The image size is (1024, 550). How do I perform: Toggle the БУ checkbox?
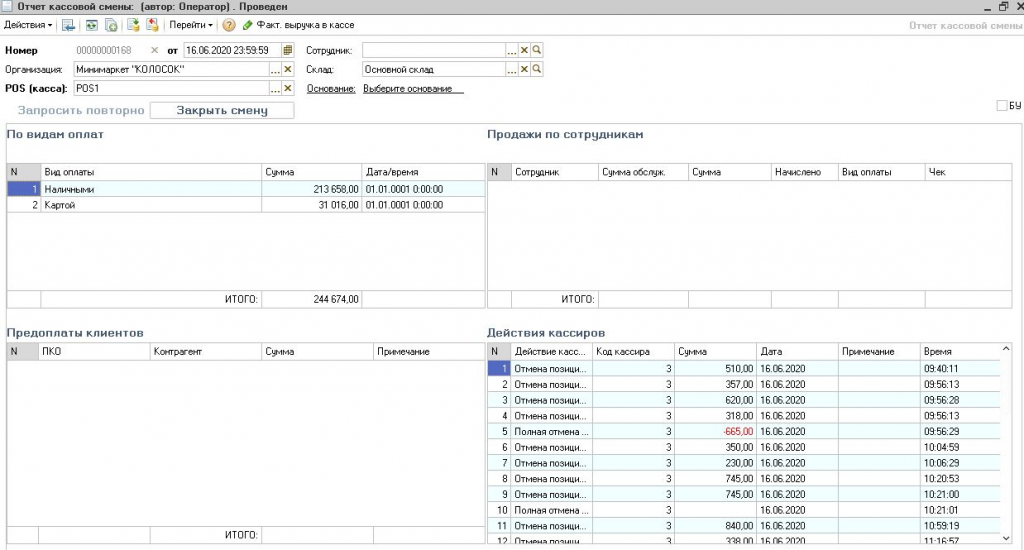click(x=1002, y=106)
